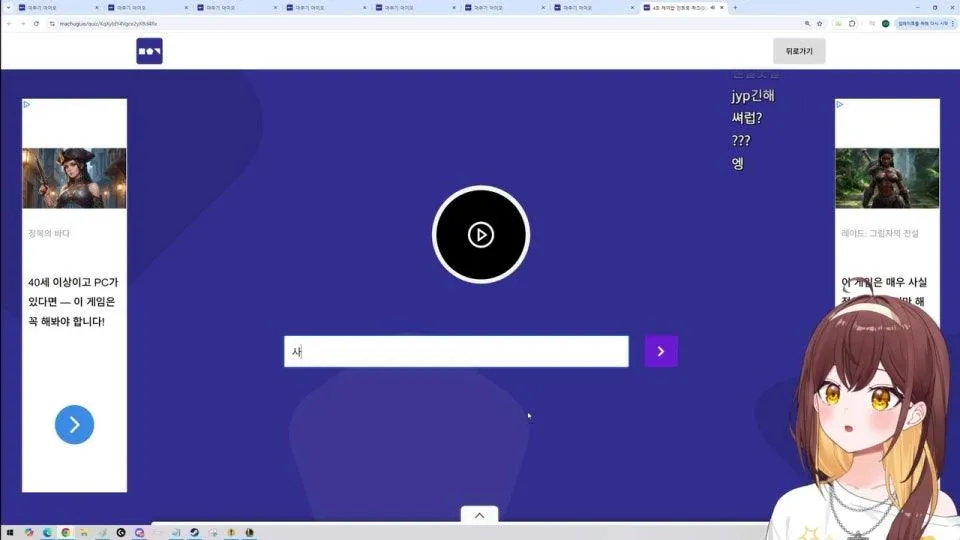Screen dimensions: 960x540
Task: Close the active 4초 케이팝 quiz tab
Action: point(722,7)
